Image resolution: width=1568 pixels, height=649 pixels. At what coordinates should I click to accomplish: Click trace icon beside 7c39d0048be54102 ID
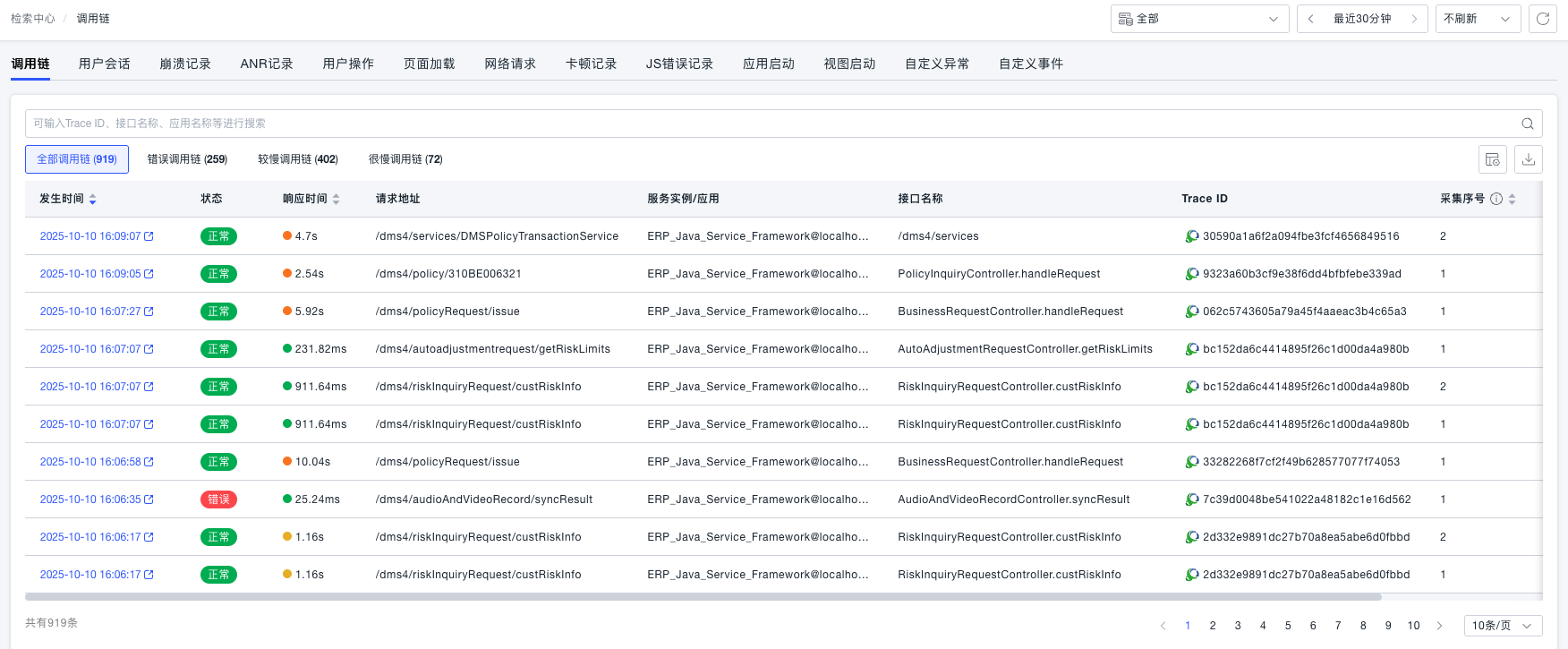(1192, 500)
